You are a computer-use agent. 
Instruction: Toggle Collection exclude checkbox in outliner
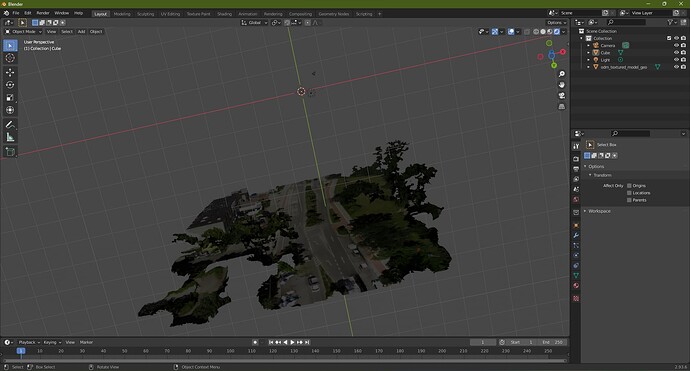pos(669,38)
